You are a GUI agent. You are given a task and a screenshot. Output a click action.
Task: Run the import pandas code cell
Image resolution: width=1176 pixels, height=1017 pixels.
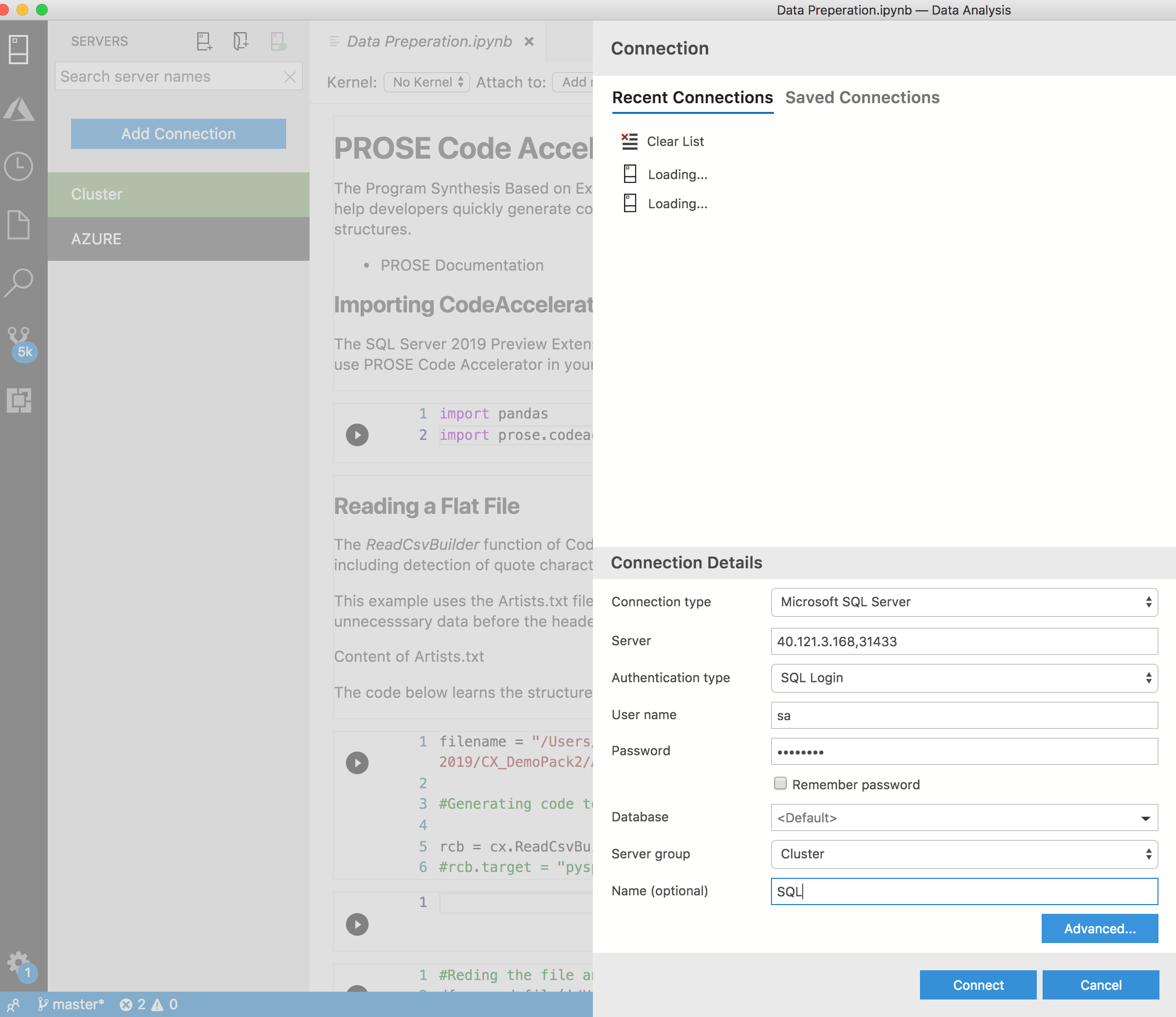click(357, 435)
